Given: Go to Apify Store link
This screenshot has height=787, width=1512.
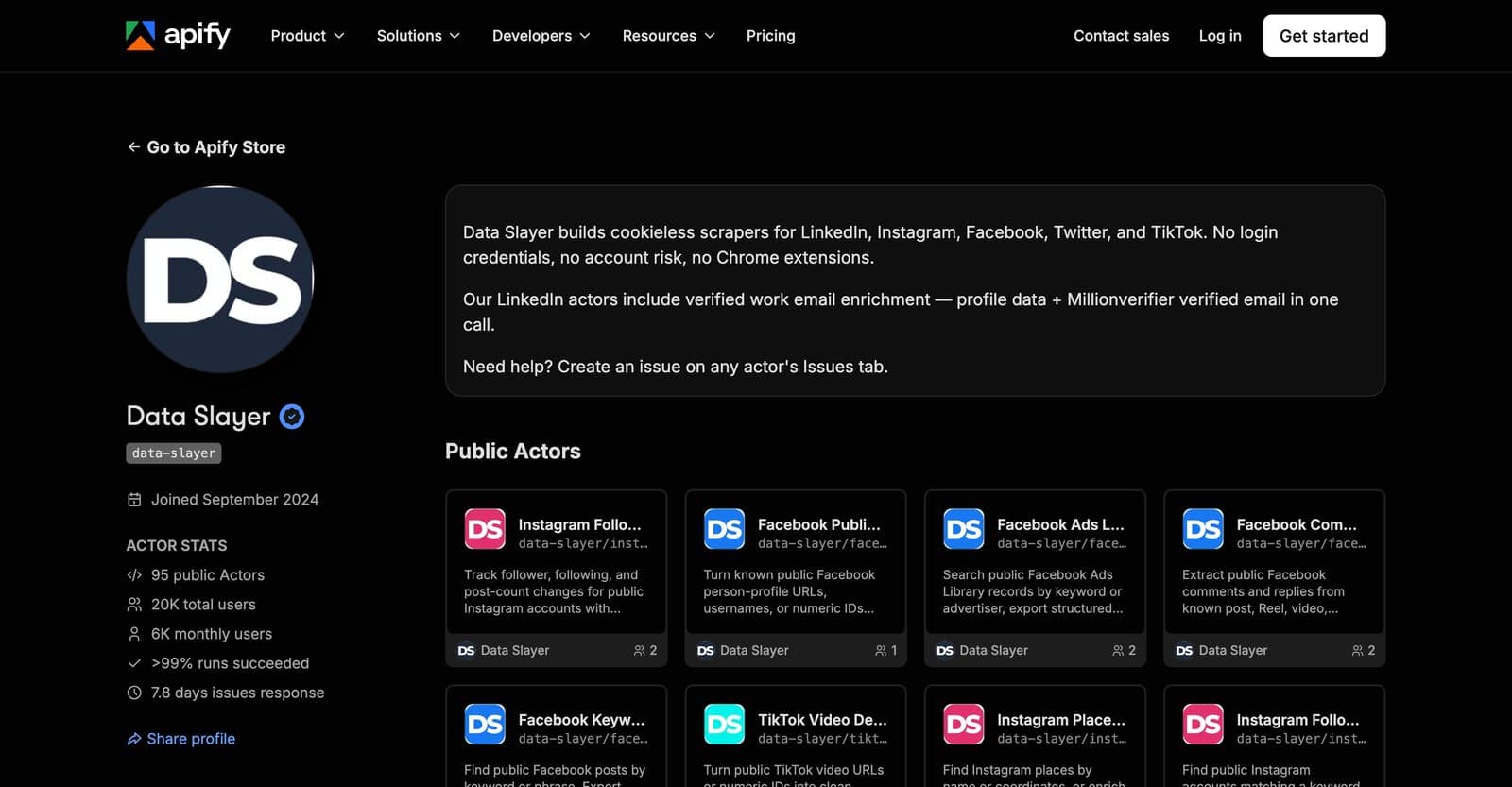Looking at the screenshot, I should click(x=206, y=147).
